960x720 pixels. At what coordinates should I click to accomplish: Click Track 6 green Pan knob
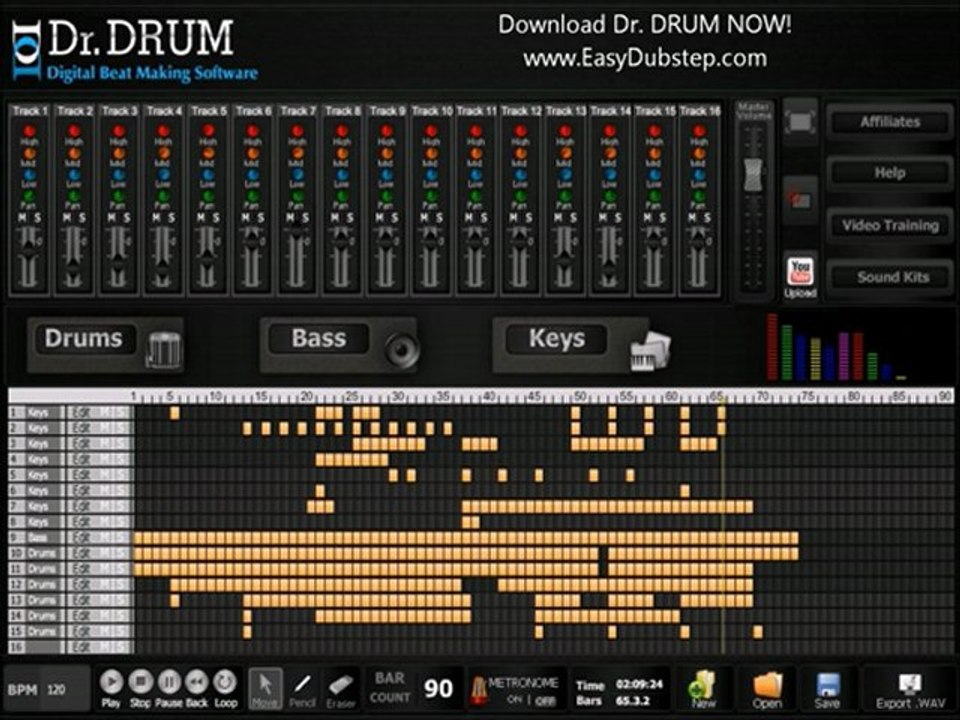(x=252, y=197)
